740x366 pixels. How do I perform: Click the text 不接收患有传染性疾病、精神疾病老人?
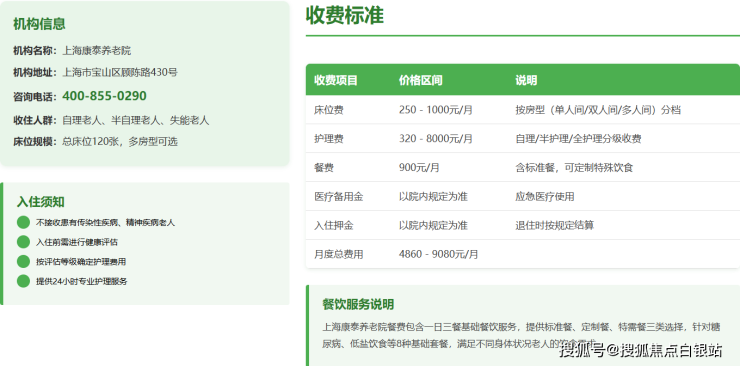(105, 223)
